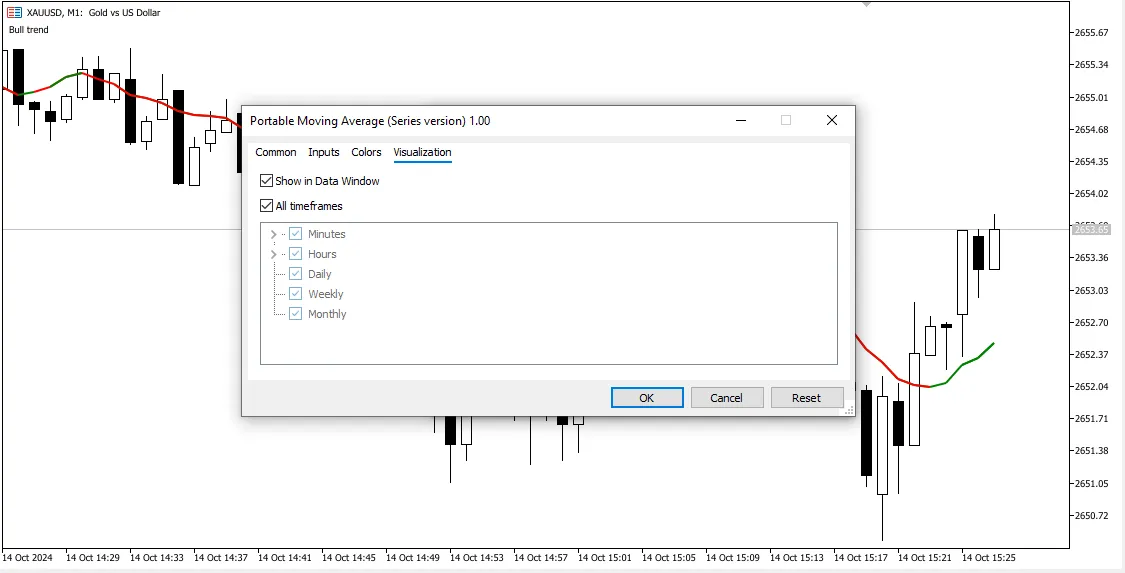Toggle the Weekly timeframe checkbox

295,294
